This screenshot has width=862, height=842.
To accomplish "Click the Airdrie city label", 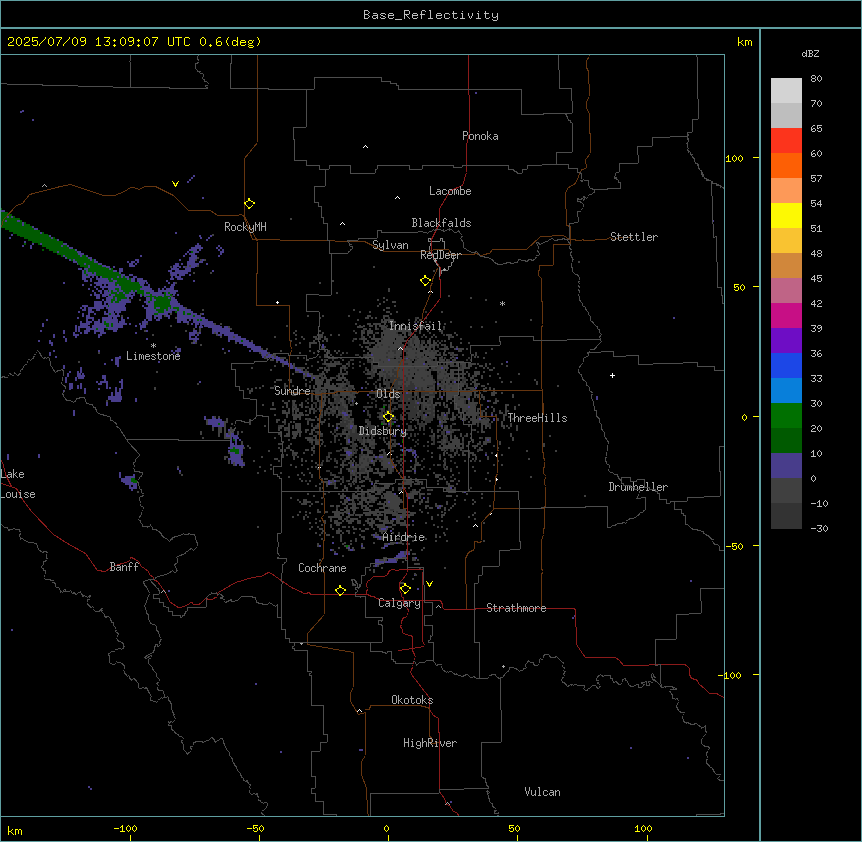I will click(x=404, y=537).
